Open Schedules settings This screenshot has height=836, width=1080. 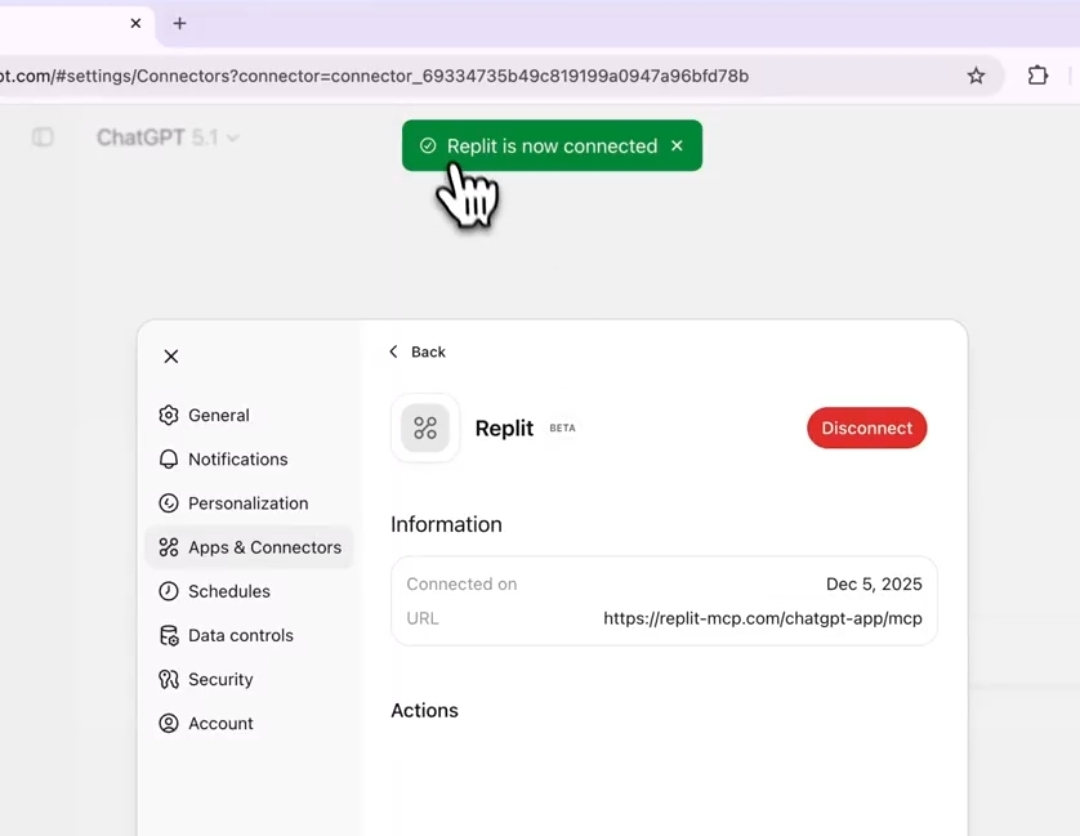(x=228, y=591)
